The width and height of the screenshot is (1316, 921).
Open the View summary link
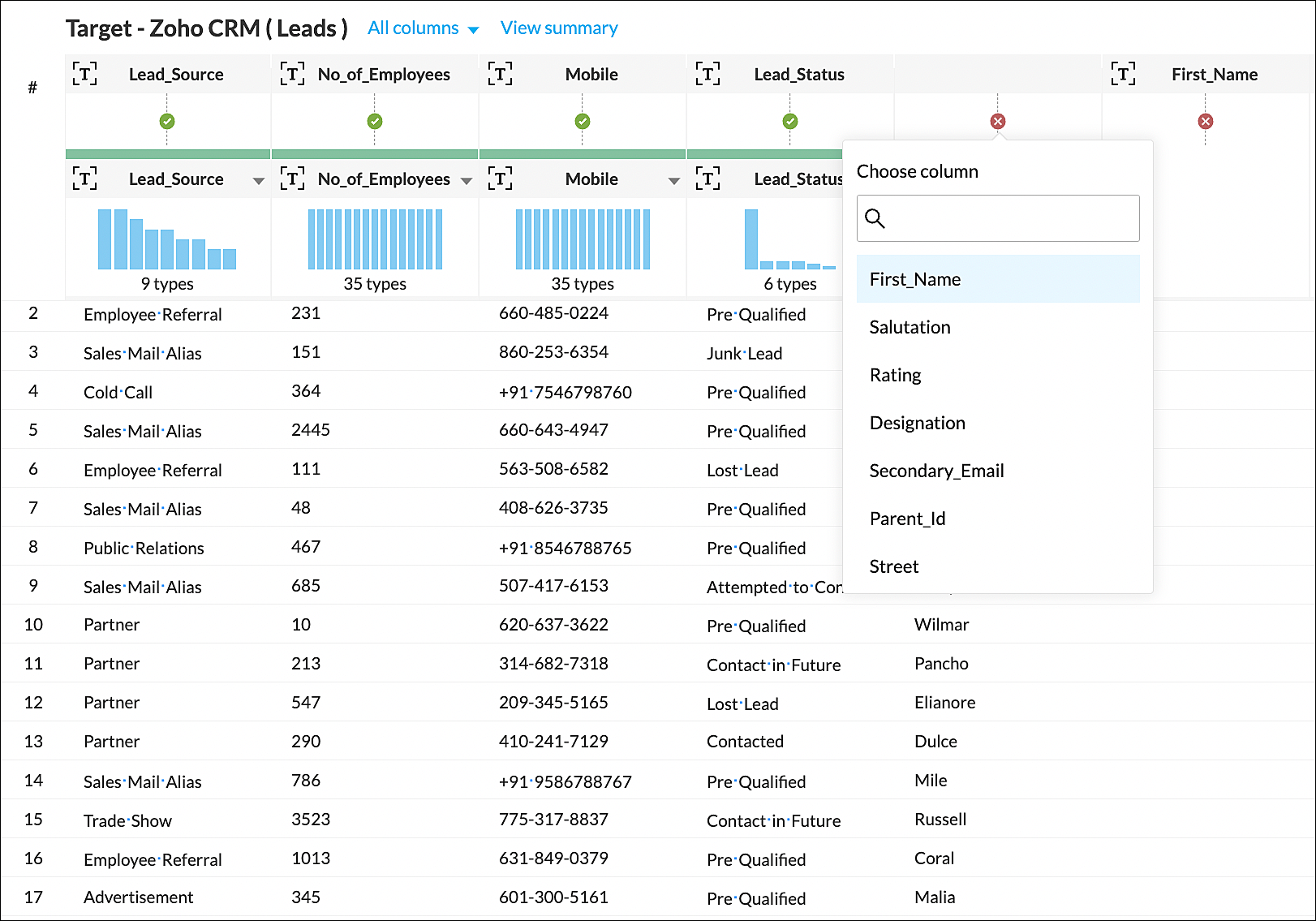[559, 28]
